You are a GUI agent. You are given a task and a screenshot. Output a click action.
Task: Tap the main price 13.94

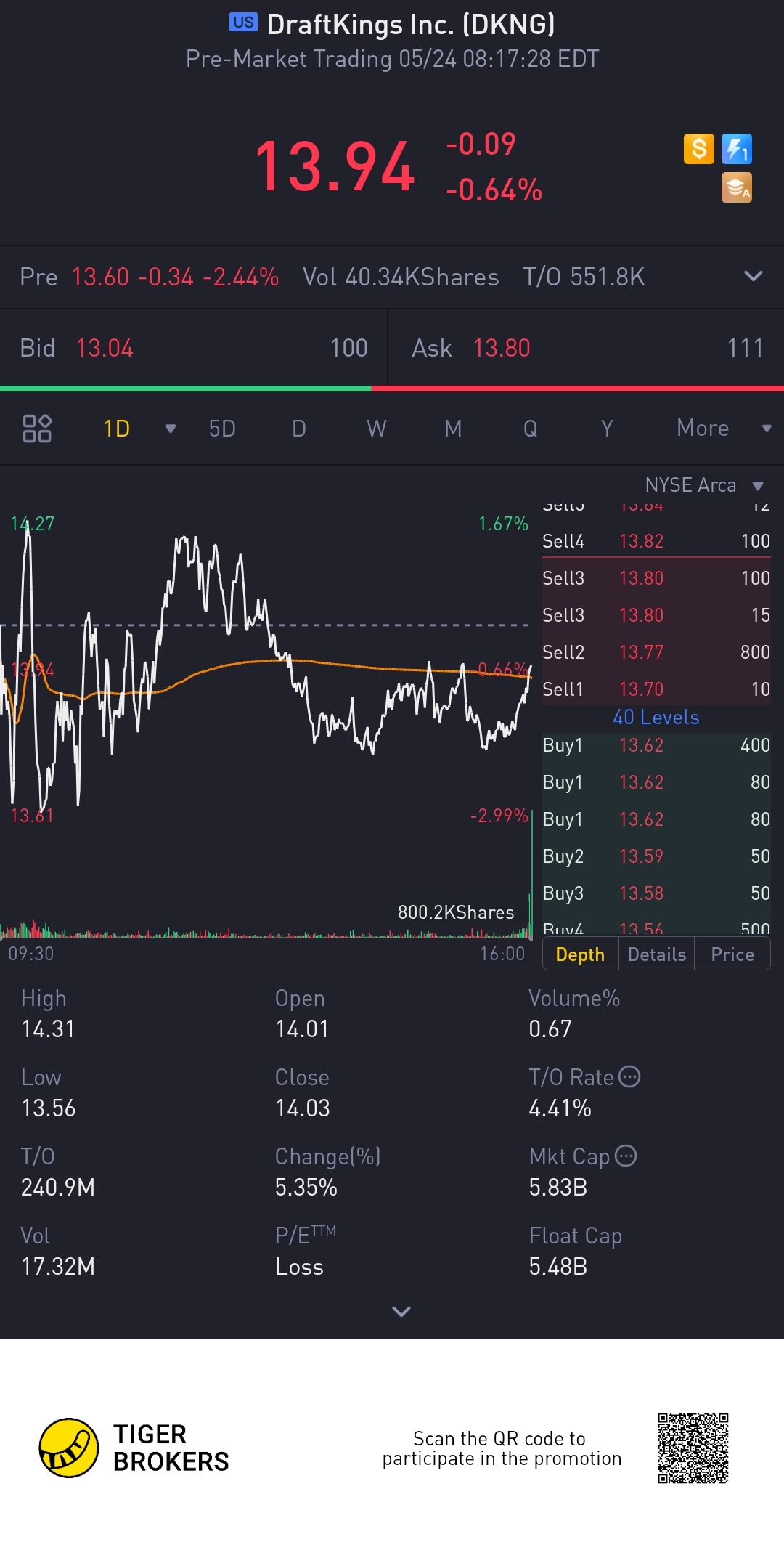point(335,167)
